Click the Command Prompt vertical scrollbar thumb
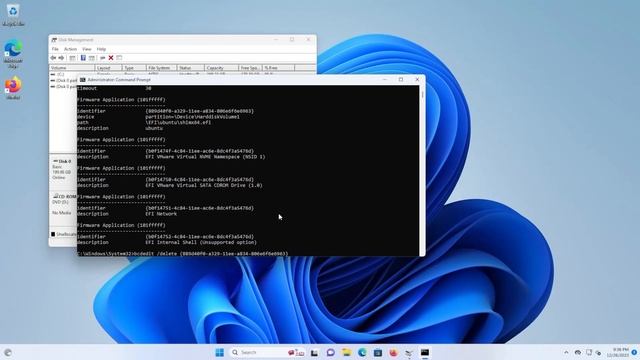Viewport: 640px width, 360px height. point(422,94)
